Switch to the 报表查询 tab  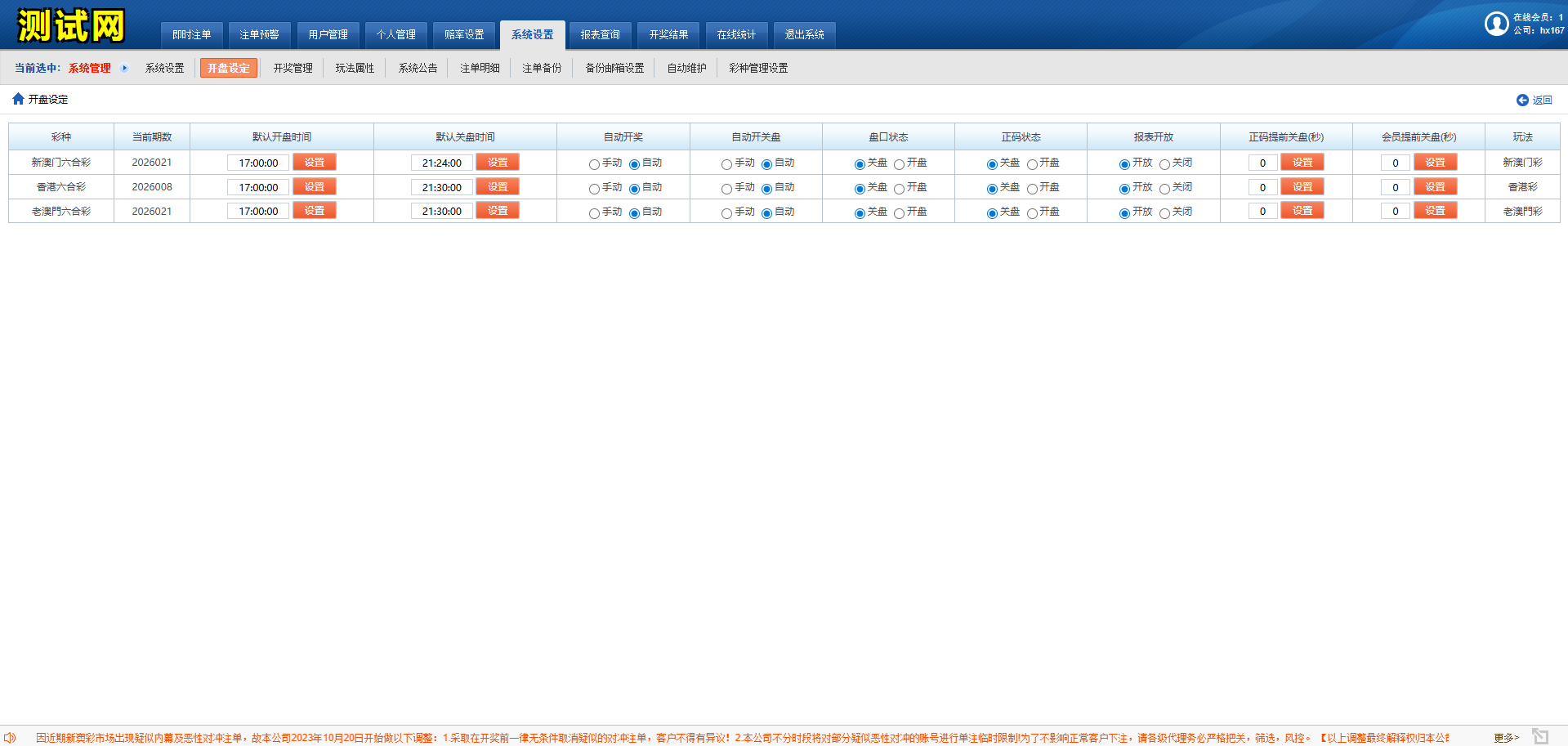point(600,34)
